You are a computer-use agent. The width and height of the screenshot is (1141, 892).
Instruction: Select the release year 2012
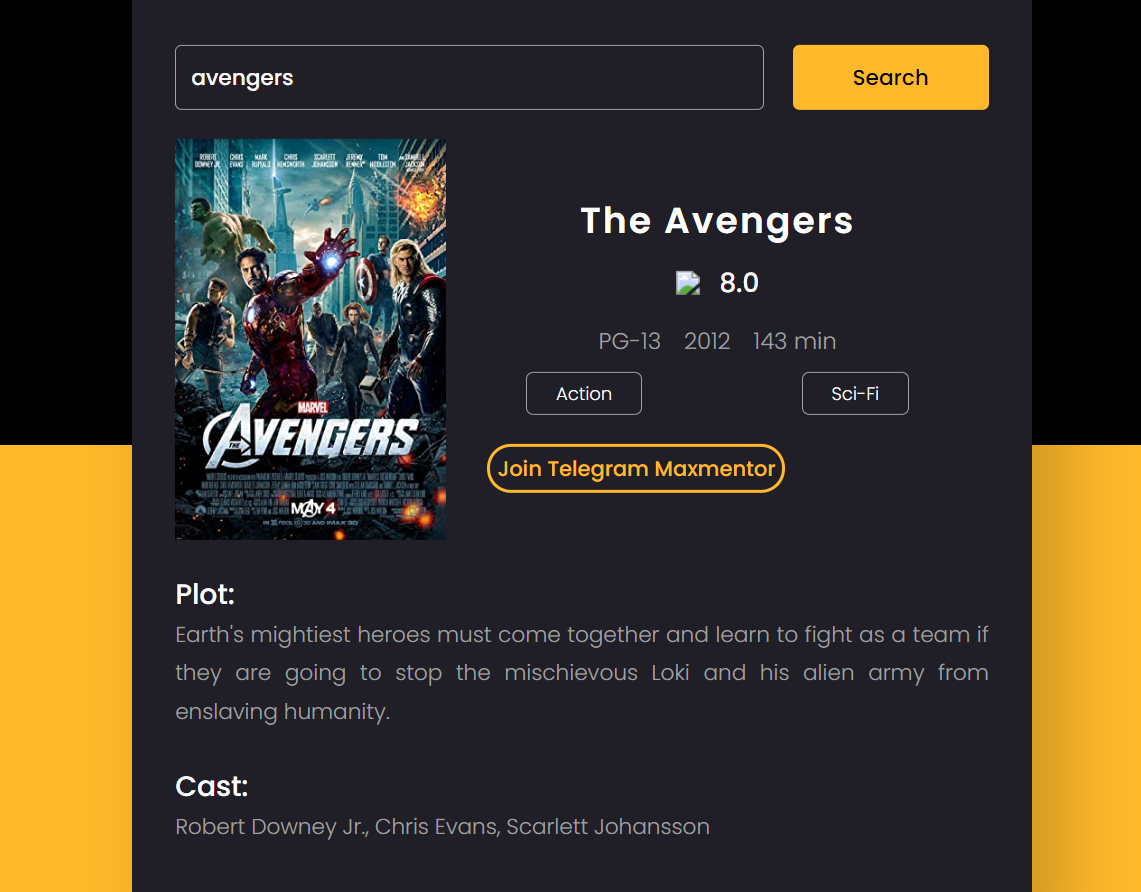(707, 341)
